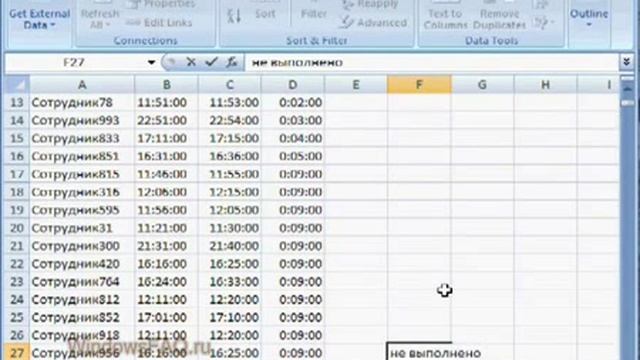
Task: Expand the formula bar with chevron
Action: click(x=627, y=62)
